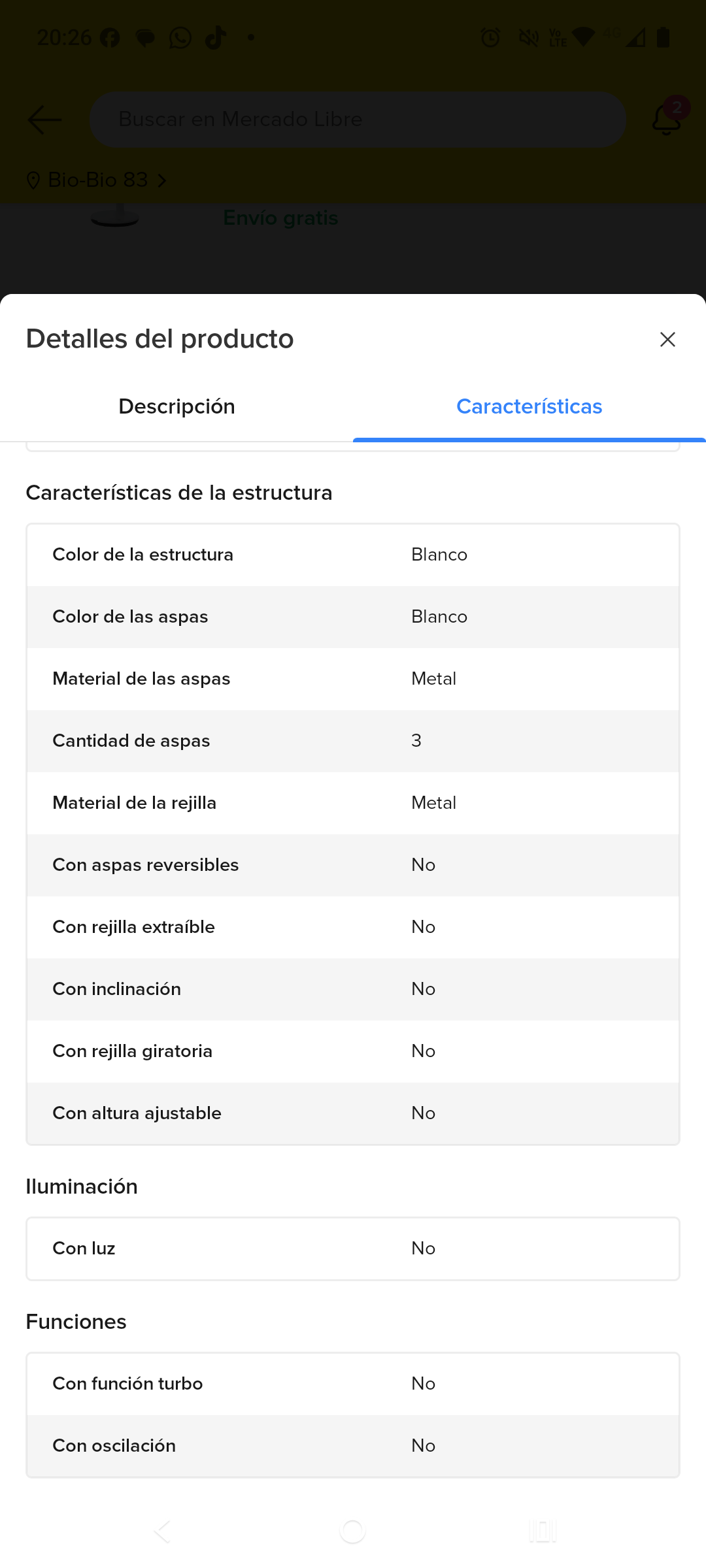Tap the Buscar en Mercado Libre field
Screen dimensions: 706x1568
coord(358,120)
